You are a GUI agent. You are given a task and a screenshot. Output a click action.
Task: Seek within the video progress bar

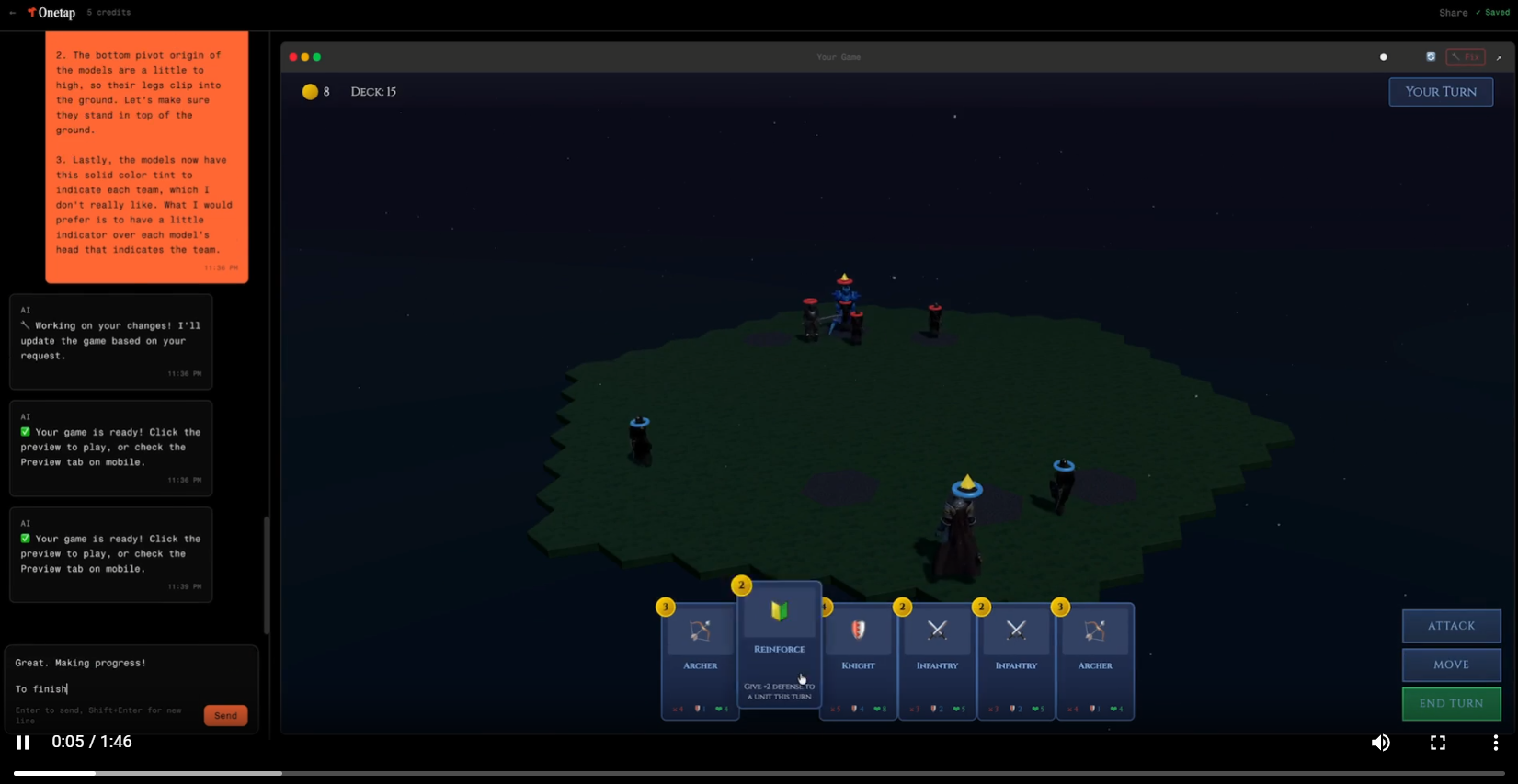pyautogui.click(x=759, y=773)
